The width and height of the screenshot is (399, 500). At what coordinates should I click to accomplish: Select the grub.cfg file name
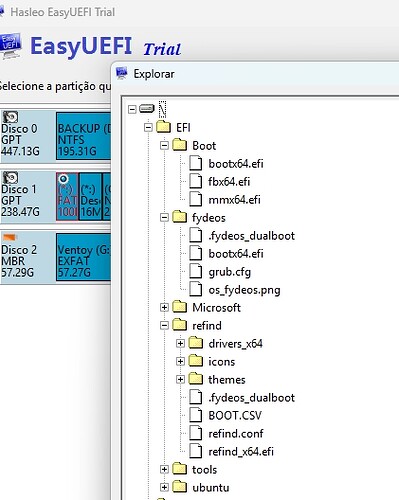coord(230,272)
